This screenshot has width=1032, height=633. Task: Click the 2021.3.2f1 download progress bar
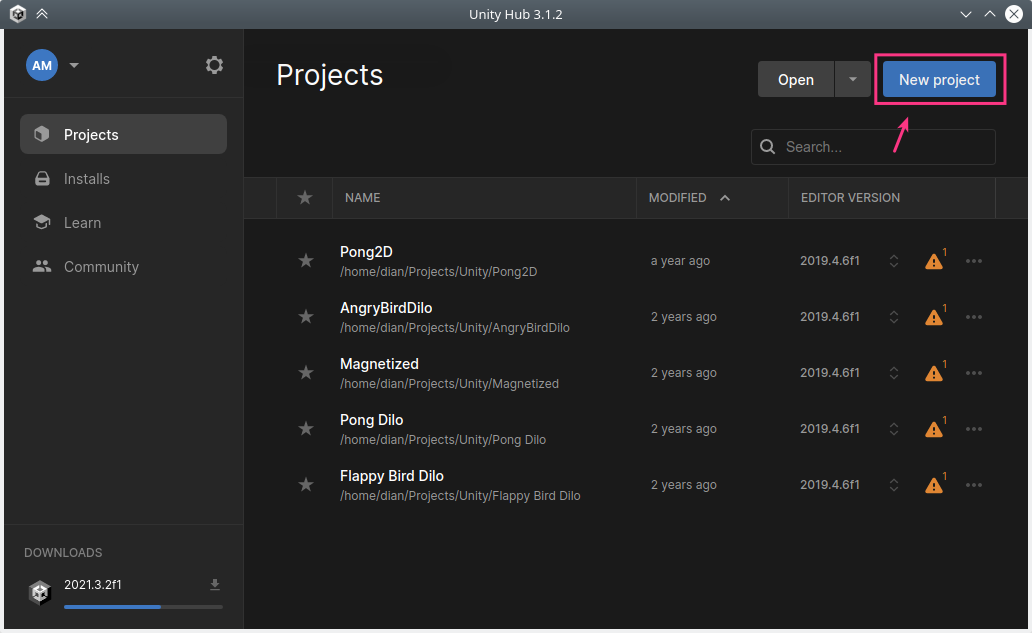click(x=143, y=607)
